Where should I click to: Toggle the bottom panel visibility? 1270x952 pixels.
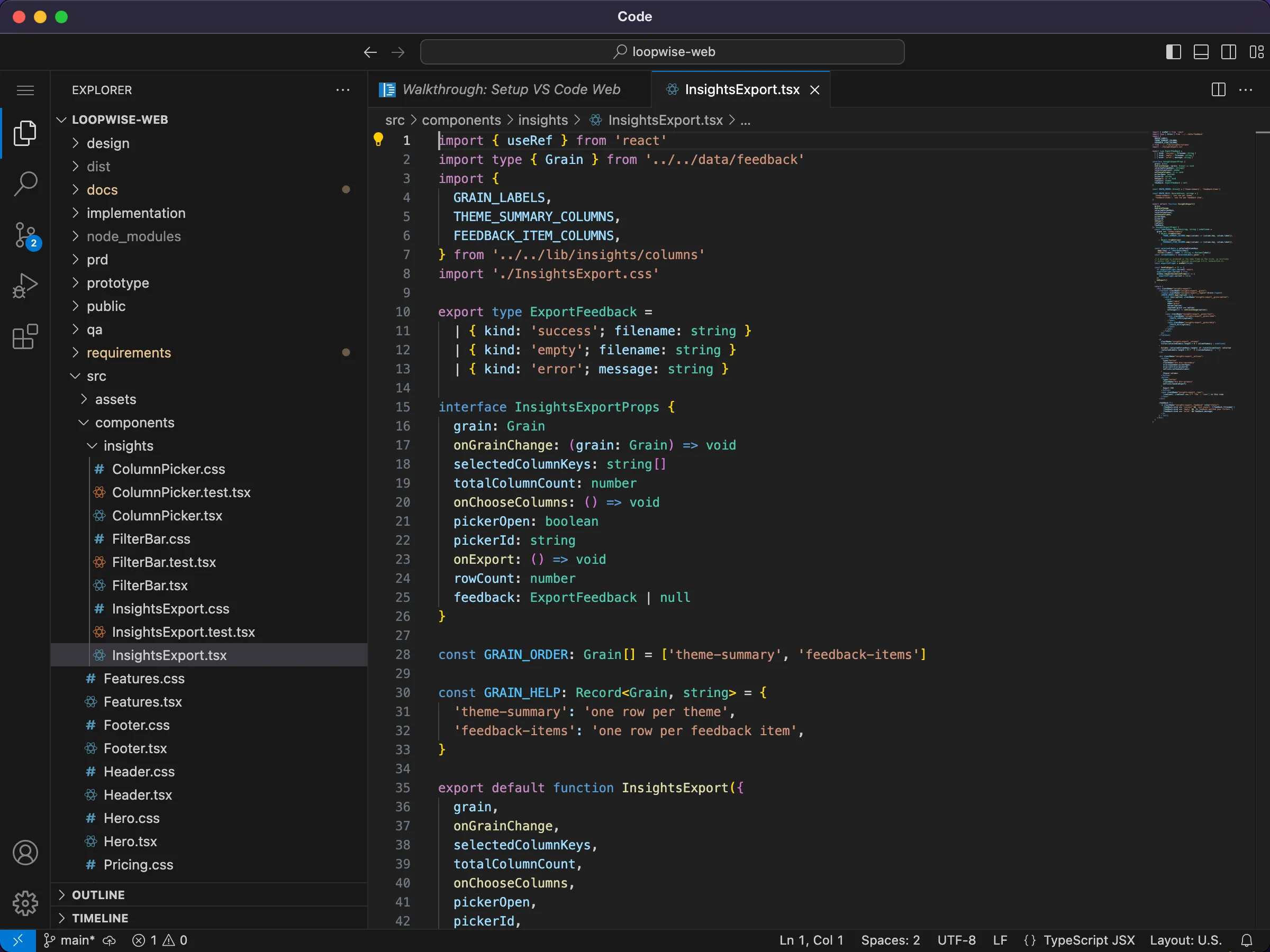[1201, 52]
